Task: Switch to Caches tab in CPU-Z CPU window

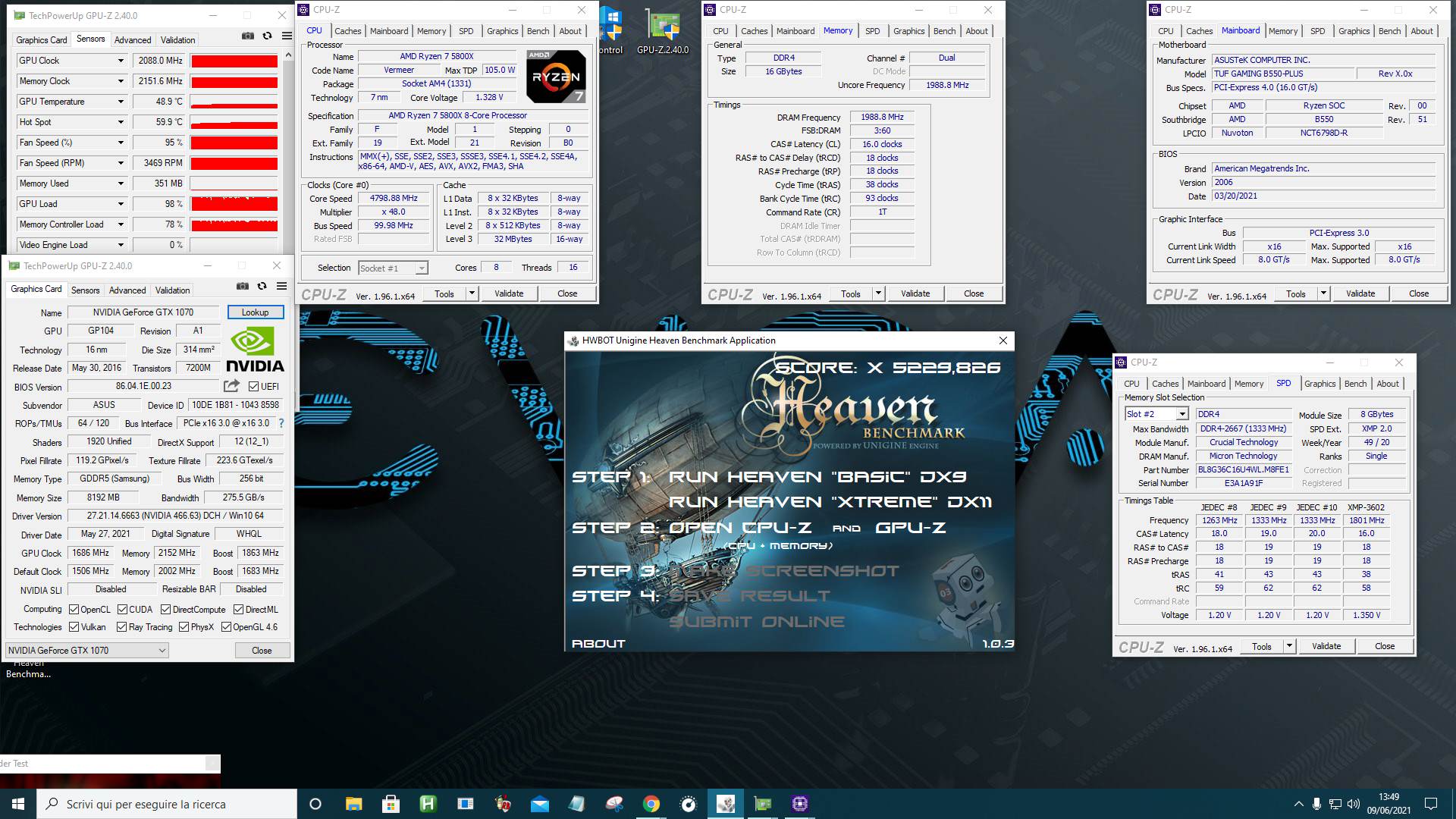Action: pos(348,31)
